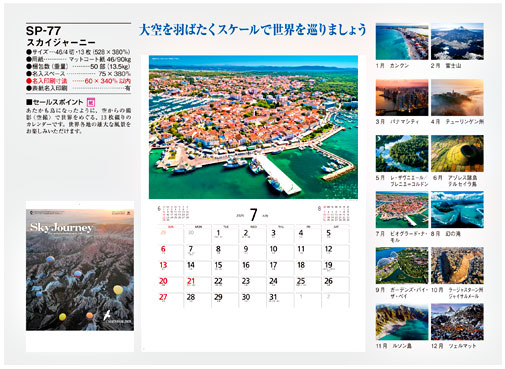Click the 梱包数 50部 line

[x=78, y=66]
